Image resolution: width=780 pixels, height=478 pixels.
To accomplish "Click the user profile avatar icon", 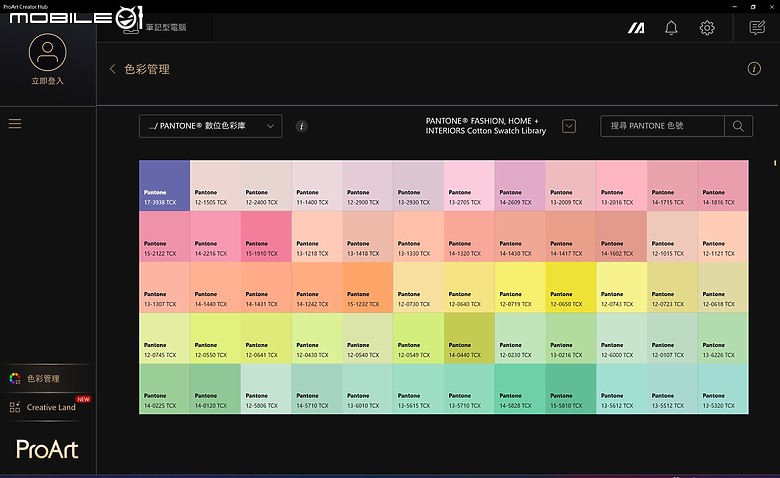I will [47, 52].
